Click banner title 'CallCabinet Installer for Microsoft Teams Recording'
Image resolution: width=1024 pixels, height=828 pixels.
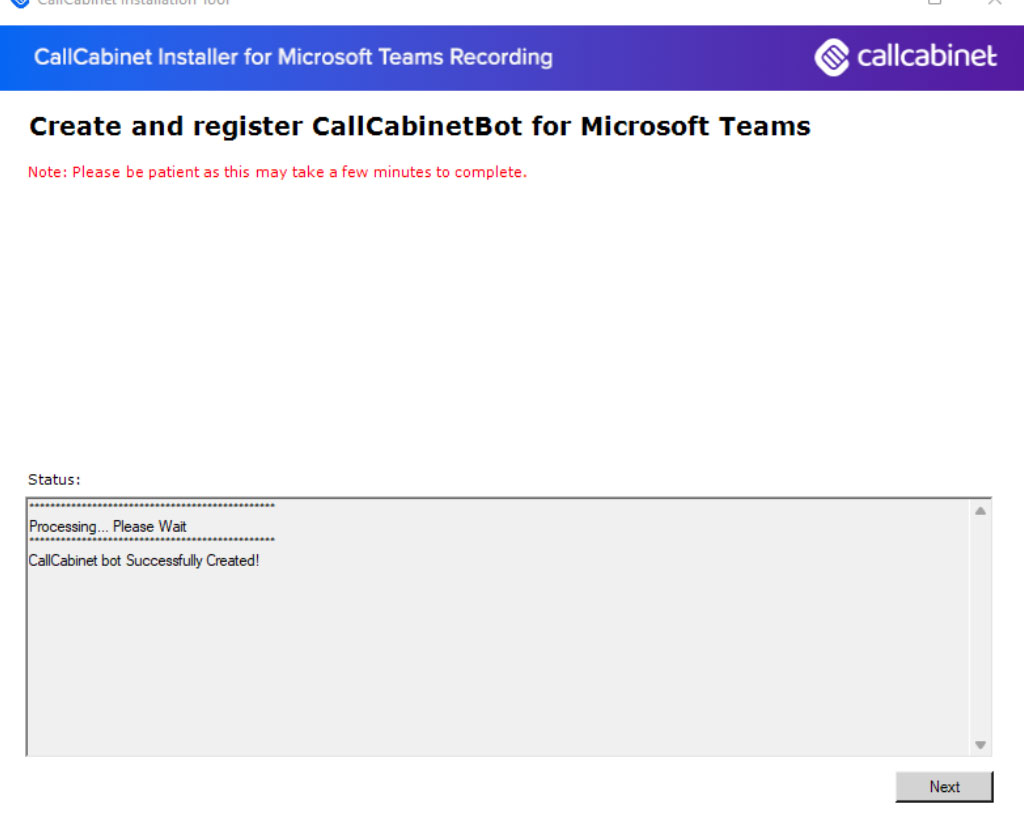coord(293,57)
